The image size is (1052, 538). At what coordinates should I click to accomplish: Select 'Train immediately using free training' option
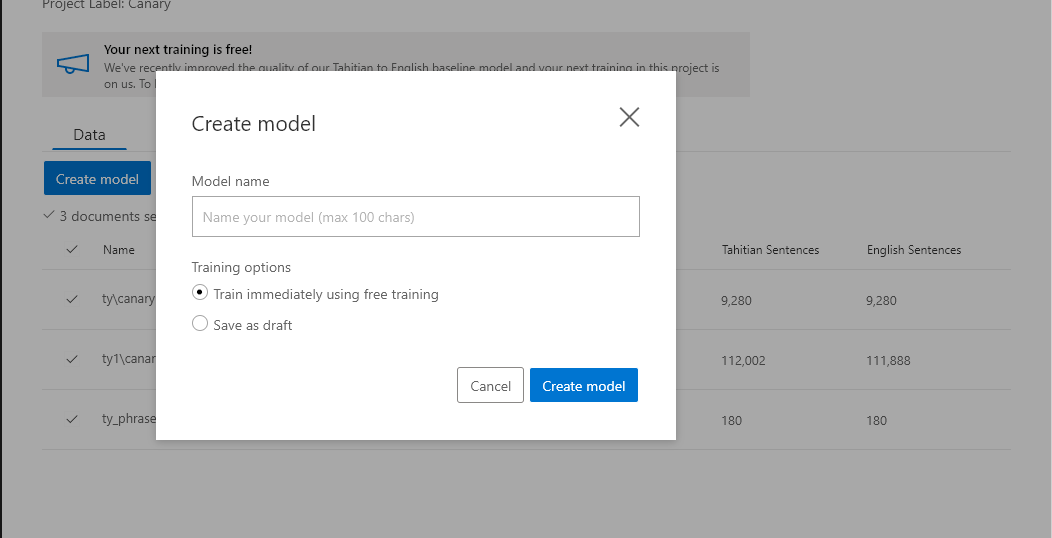pos(200,294)
